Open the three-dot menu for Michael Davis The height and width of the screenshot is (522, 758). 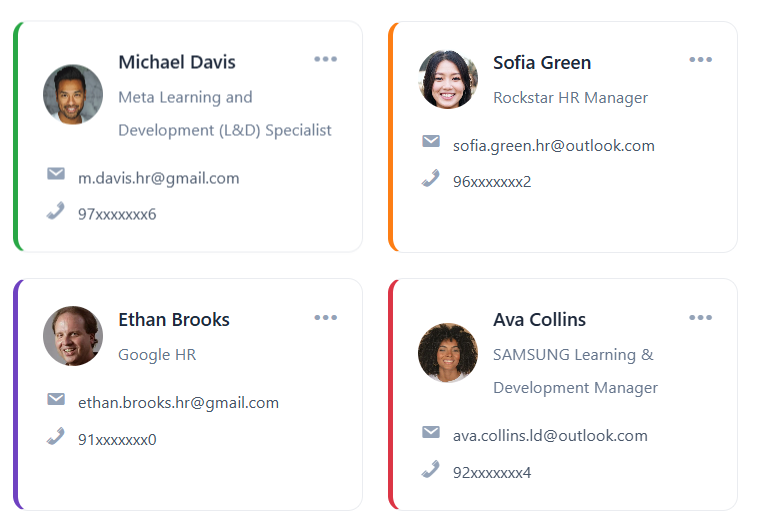click(325, 60)
